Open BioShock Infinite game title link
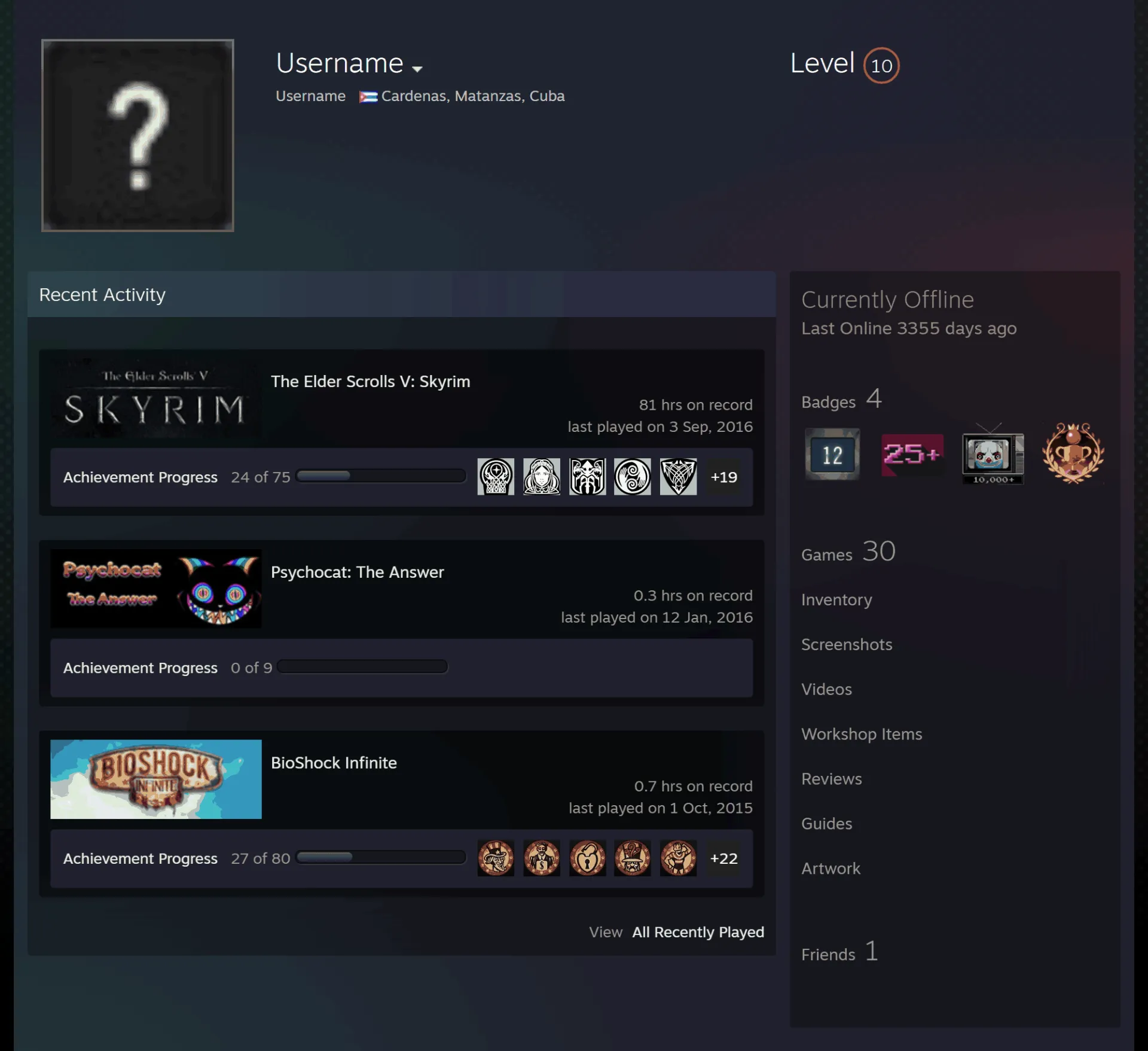The image size is (1148, 1051). point(334,763)
